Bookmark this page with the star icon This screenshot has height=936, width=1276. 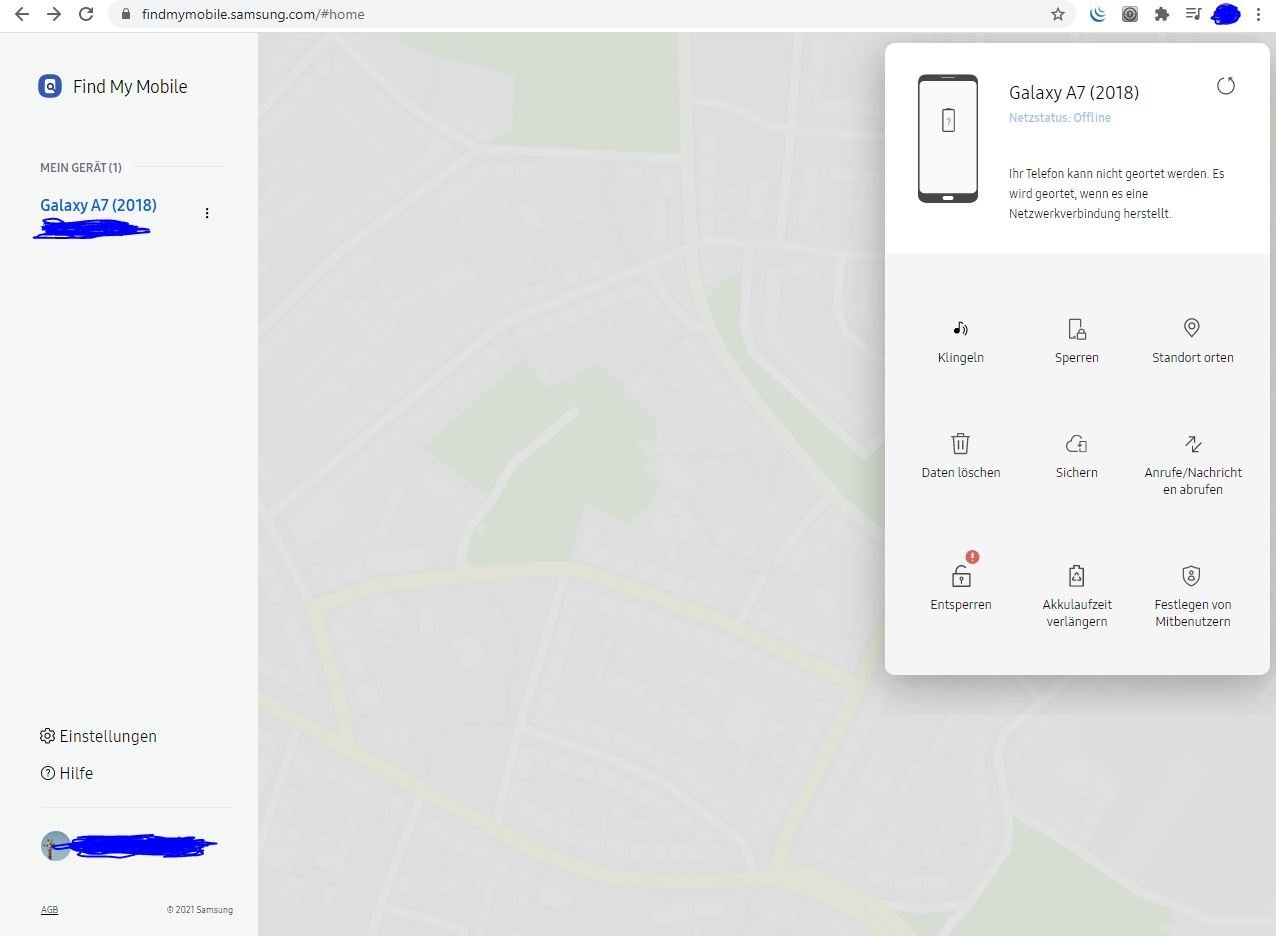(x=1057, y=14)
